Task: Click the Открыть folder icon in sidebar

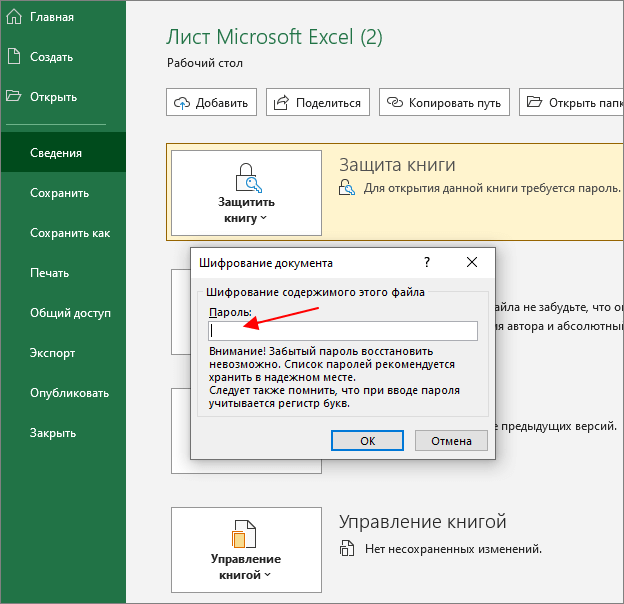Action: 14,96
